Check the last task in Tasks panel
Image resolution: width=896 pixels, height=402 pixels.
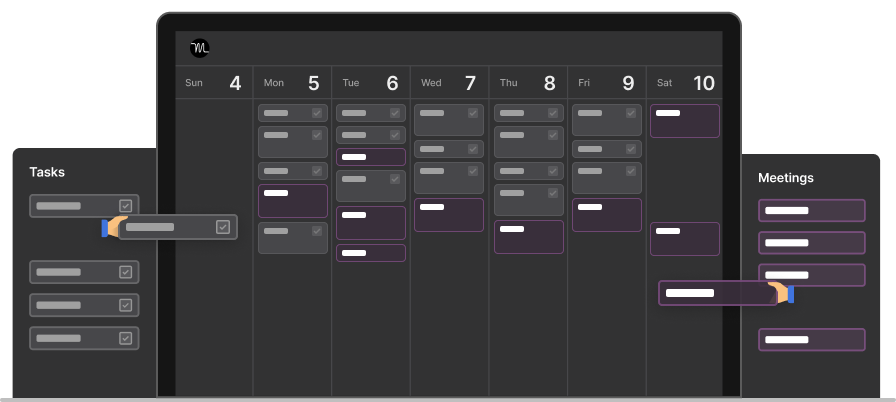point(126,338)
